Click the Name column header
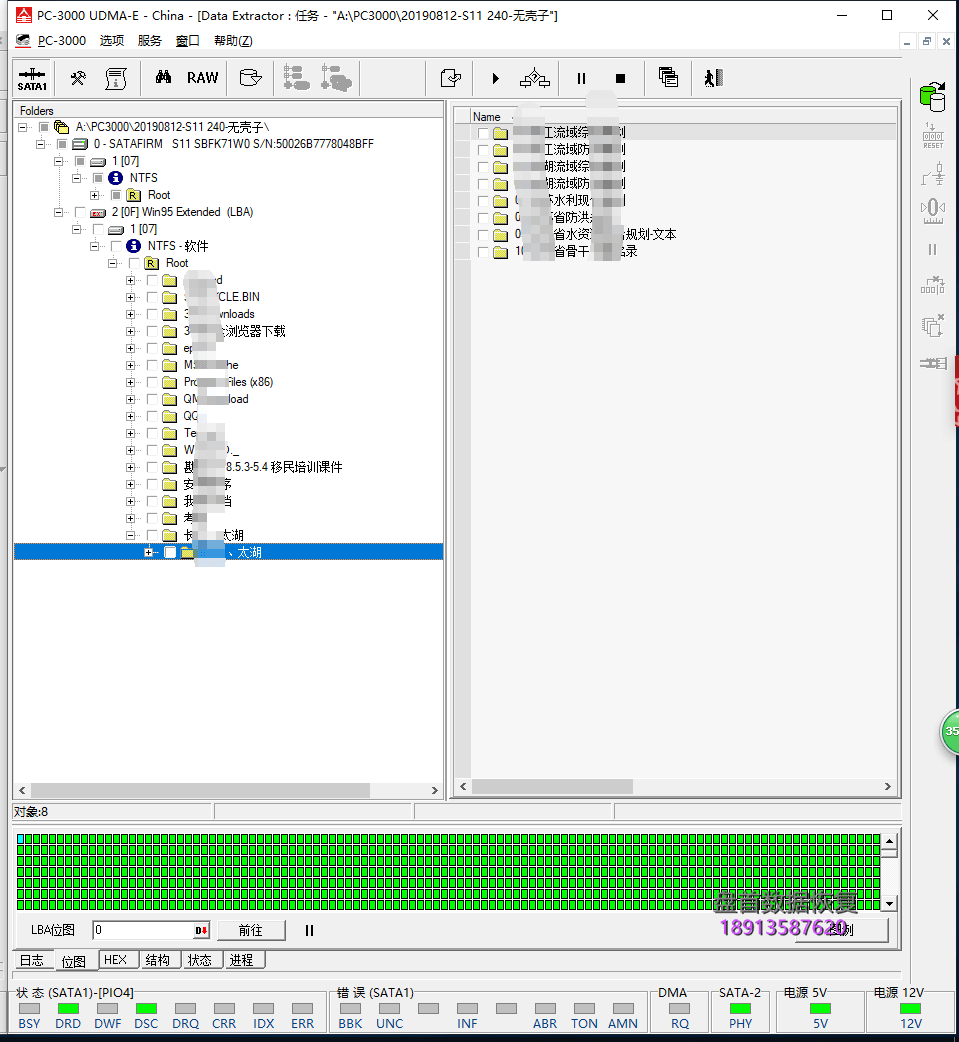The height and width of the screenshot is (1042, 959). [x=486, y=116]
